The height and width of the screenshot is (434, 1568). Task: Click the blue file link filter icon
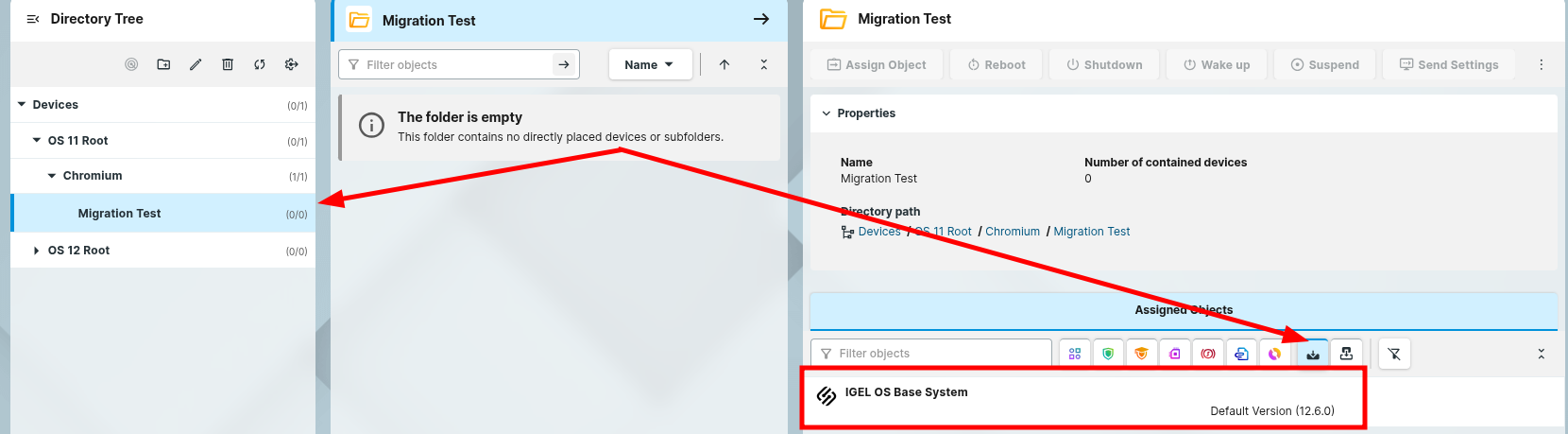point(1241,354)
